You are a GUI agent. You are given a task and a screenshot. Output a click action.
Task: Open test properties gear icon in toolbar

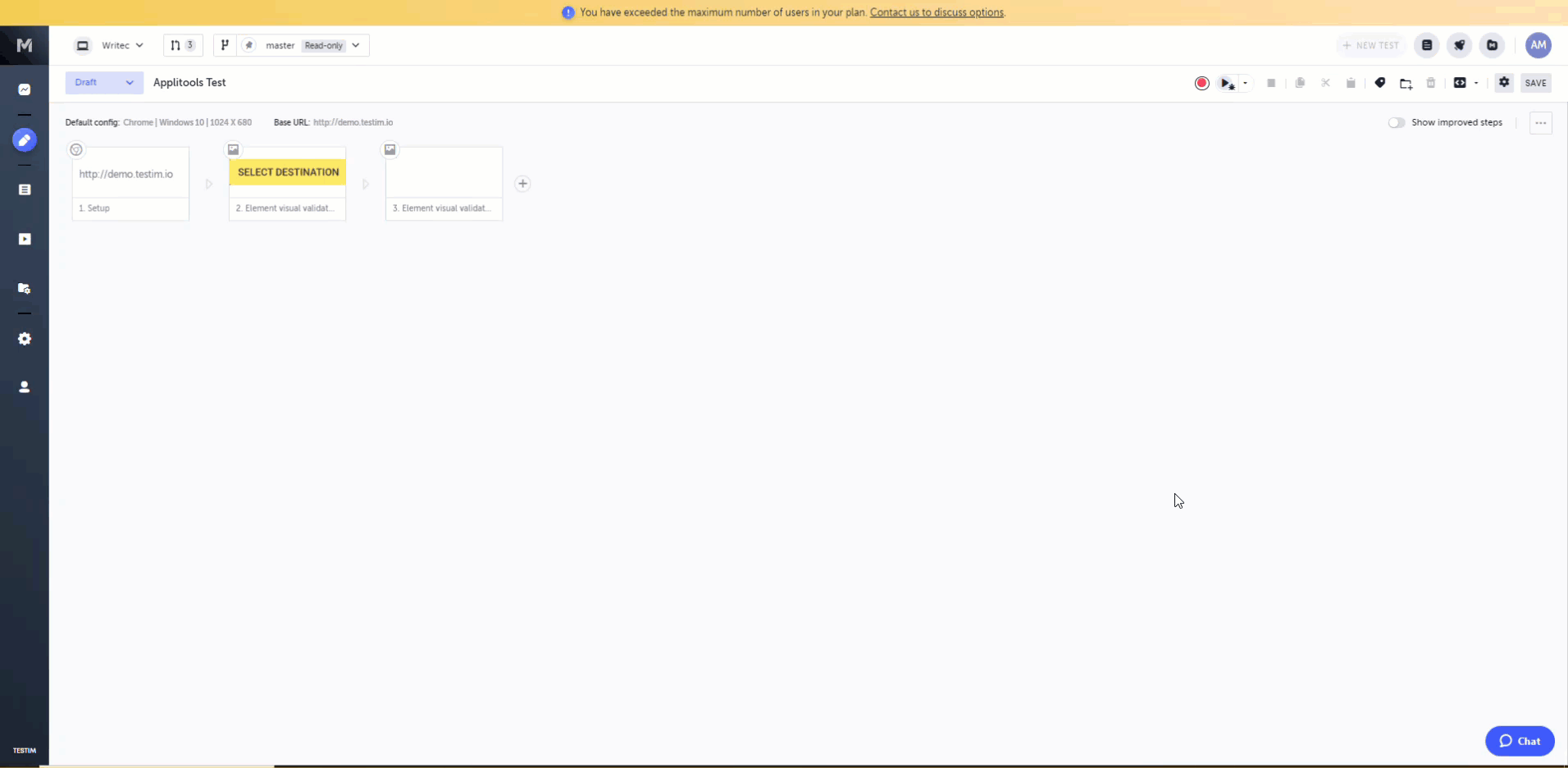coord(1504,82)
